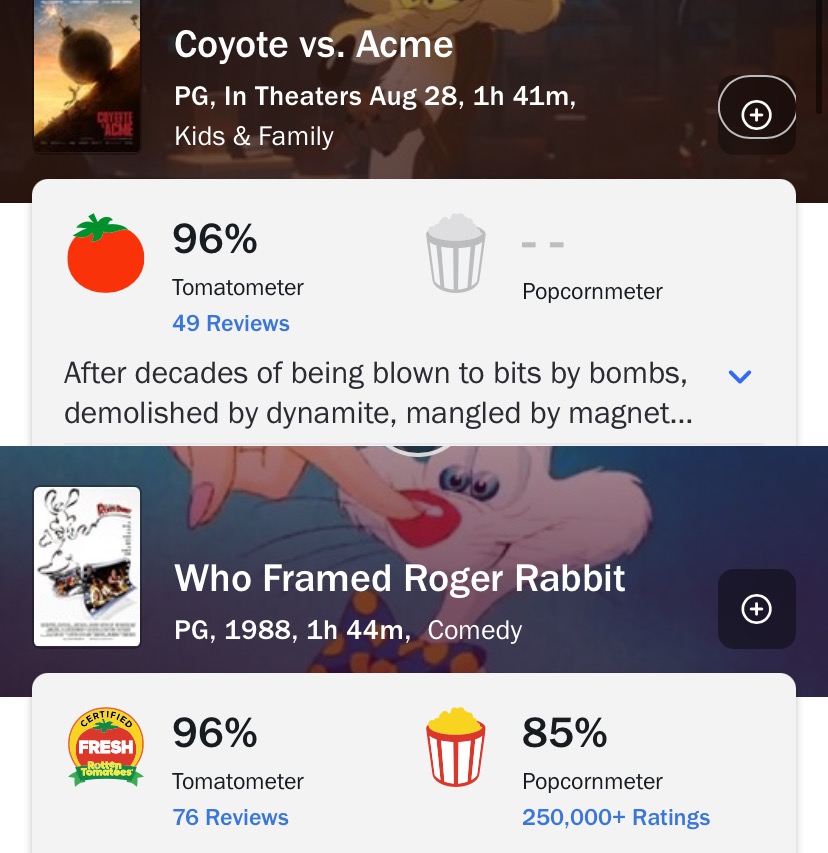
Task: Click the truncated synopsis text for Coyote
Action: pos(379,393)
